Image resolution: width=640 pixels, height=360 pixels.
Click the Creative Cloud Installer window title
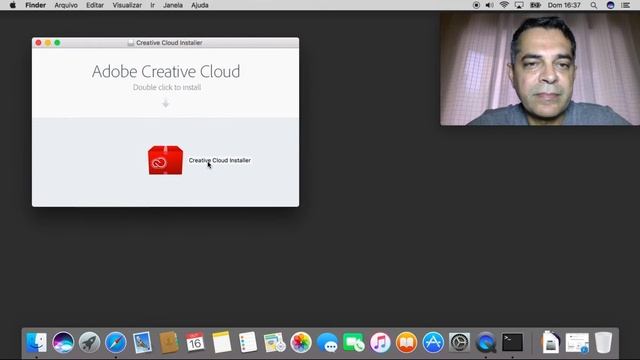(169, 42)
